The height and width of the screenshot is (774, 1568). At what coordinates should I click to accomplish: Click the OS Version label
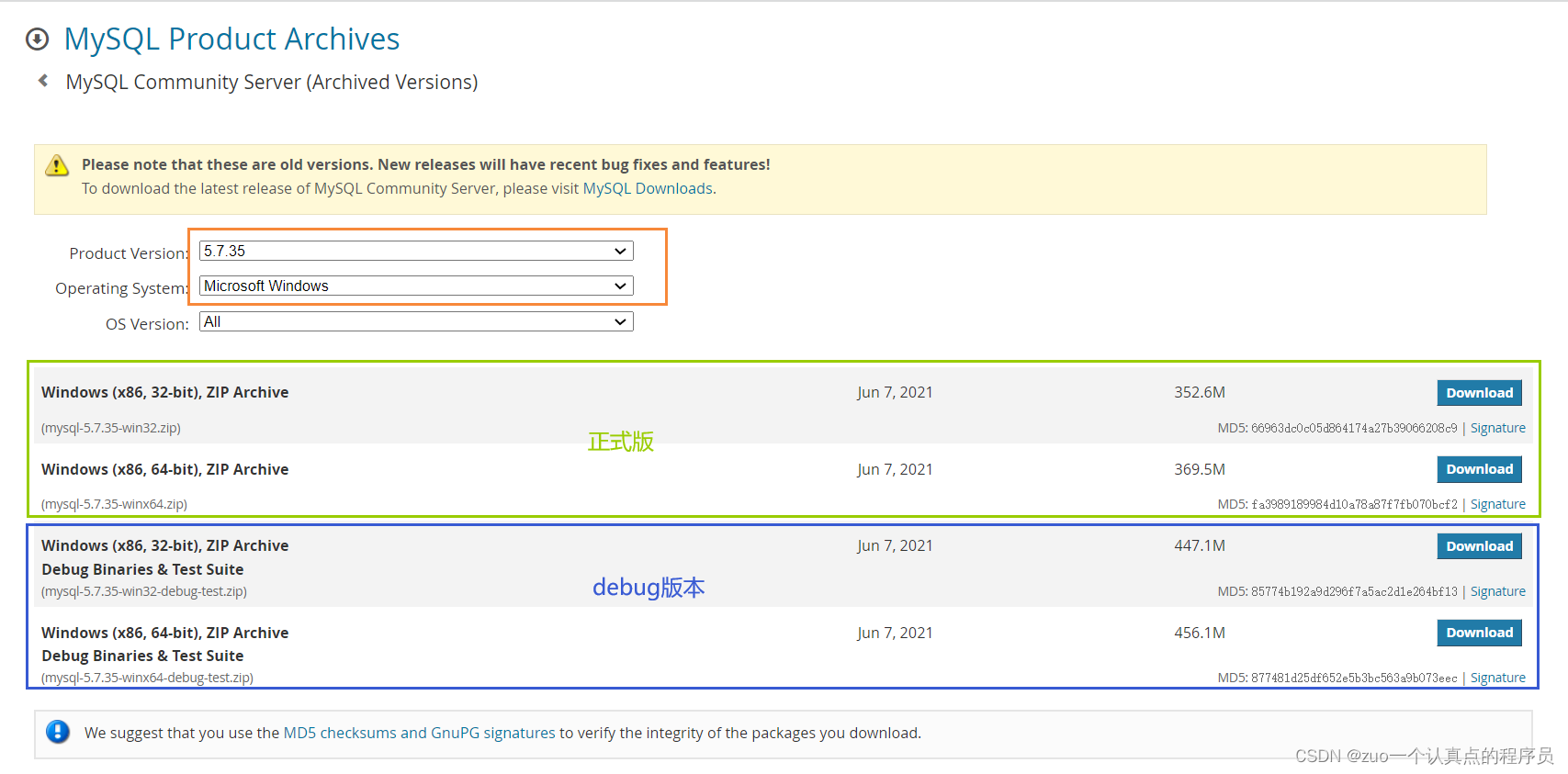click(147, 324)
